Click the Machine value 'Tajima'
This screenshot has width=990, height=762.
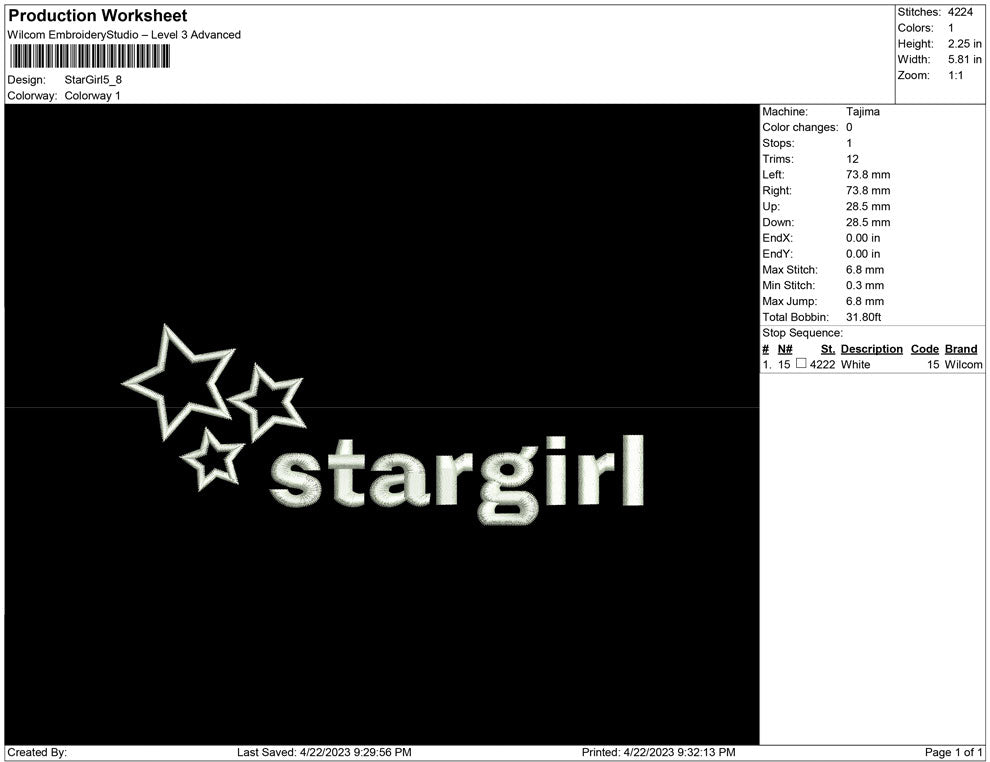coord(863,111)
